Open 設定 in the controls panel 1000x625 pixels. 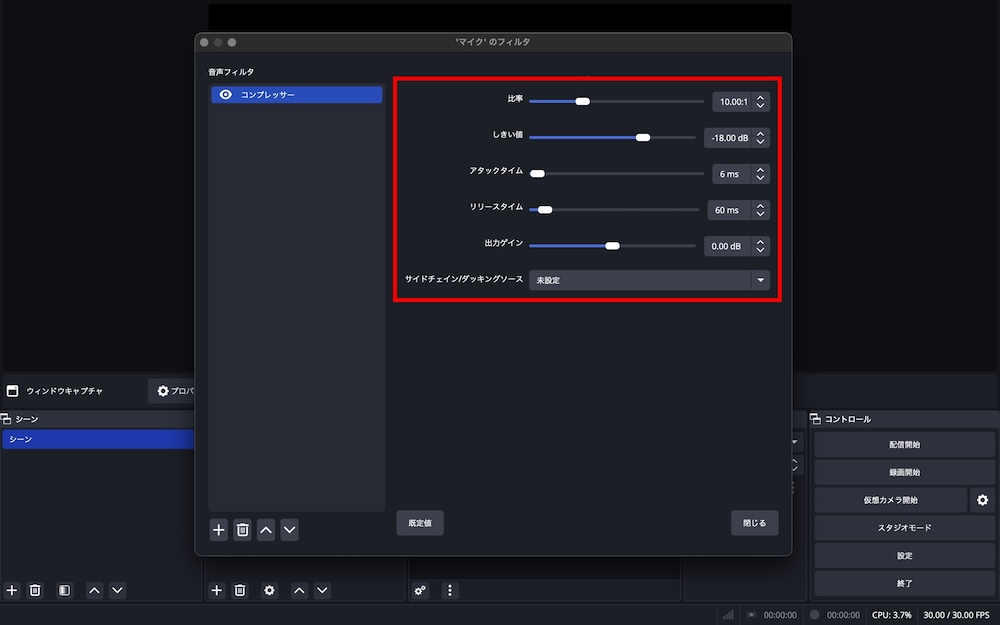(x=904, y=555)
